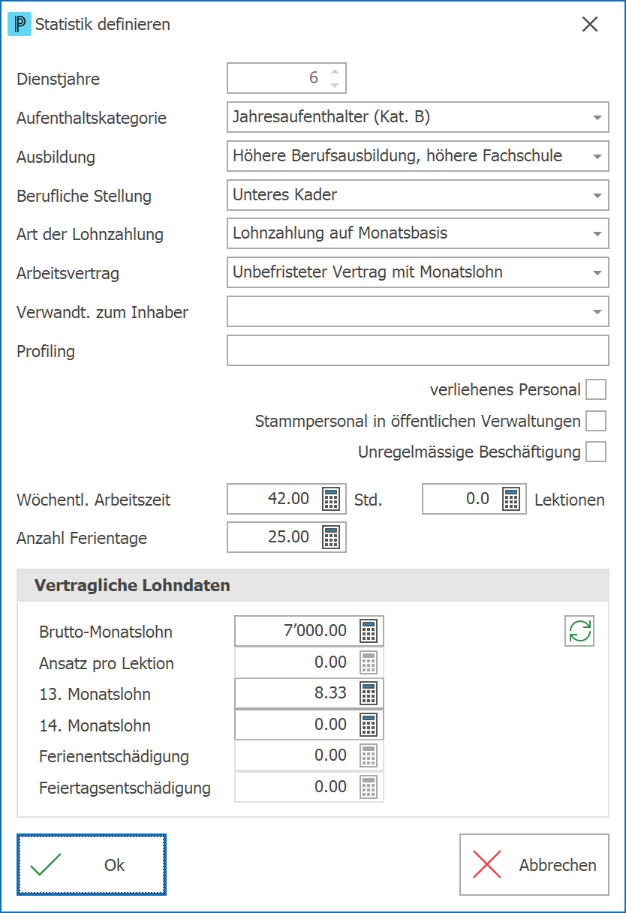Toggle Stammpersonal in öffentlichen Verwaltungen checkbox
626x913 pixels.
point(596,421)
